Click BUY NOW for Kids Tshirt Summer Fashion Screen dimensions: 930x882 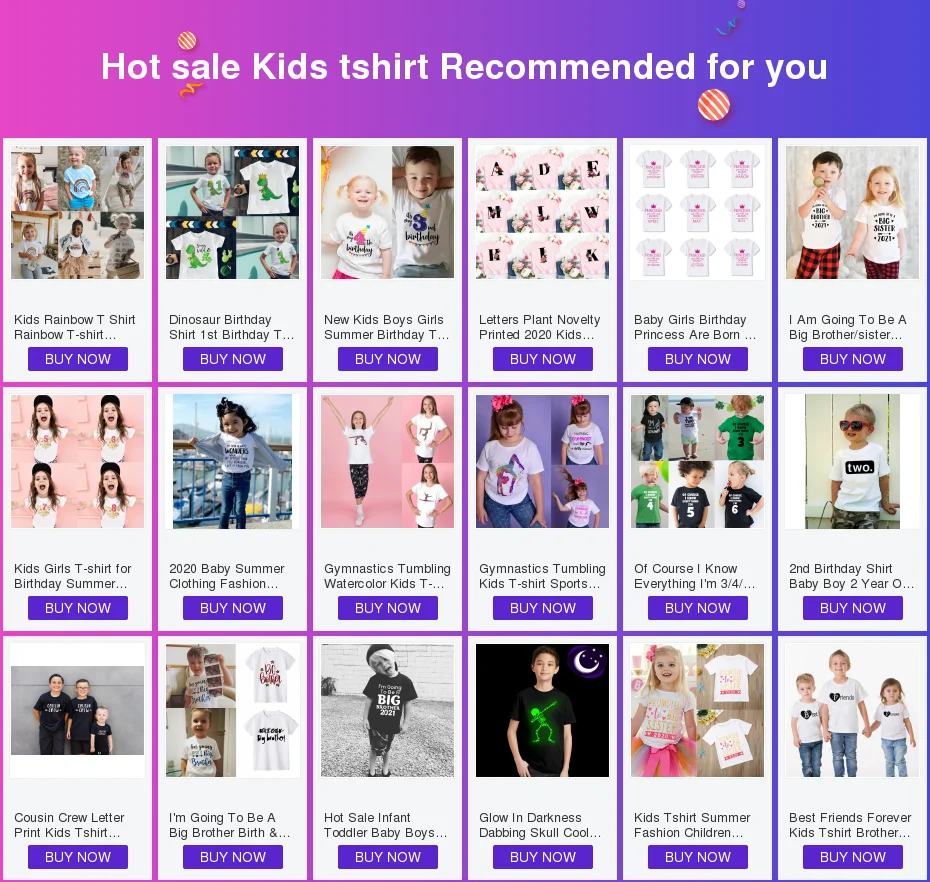(x=698, y=858)
